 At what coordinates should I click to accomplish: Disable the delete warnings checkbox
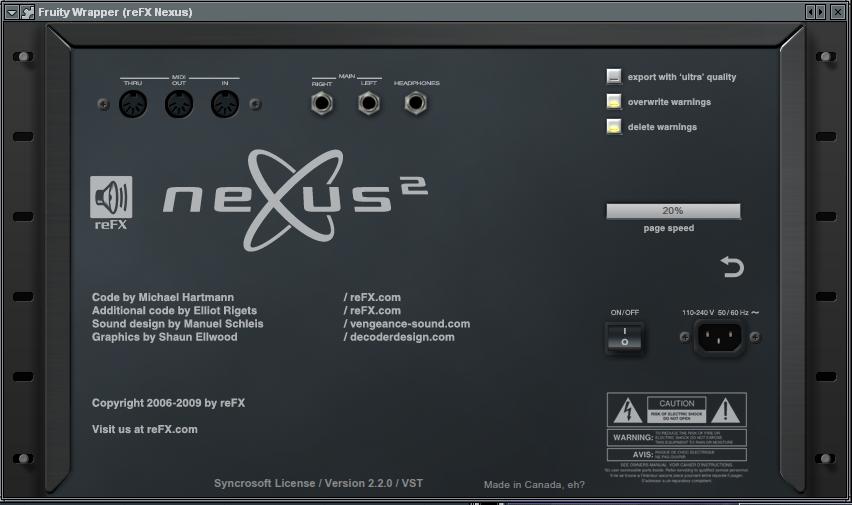(x=614, y=127)
